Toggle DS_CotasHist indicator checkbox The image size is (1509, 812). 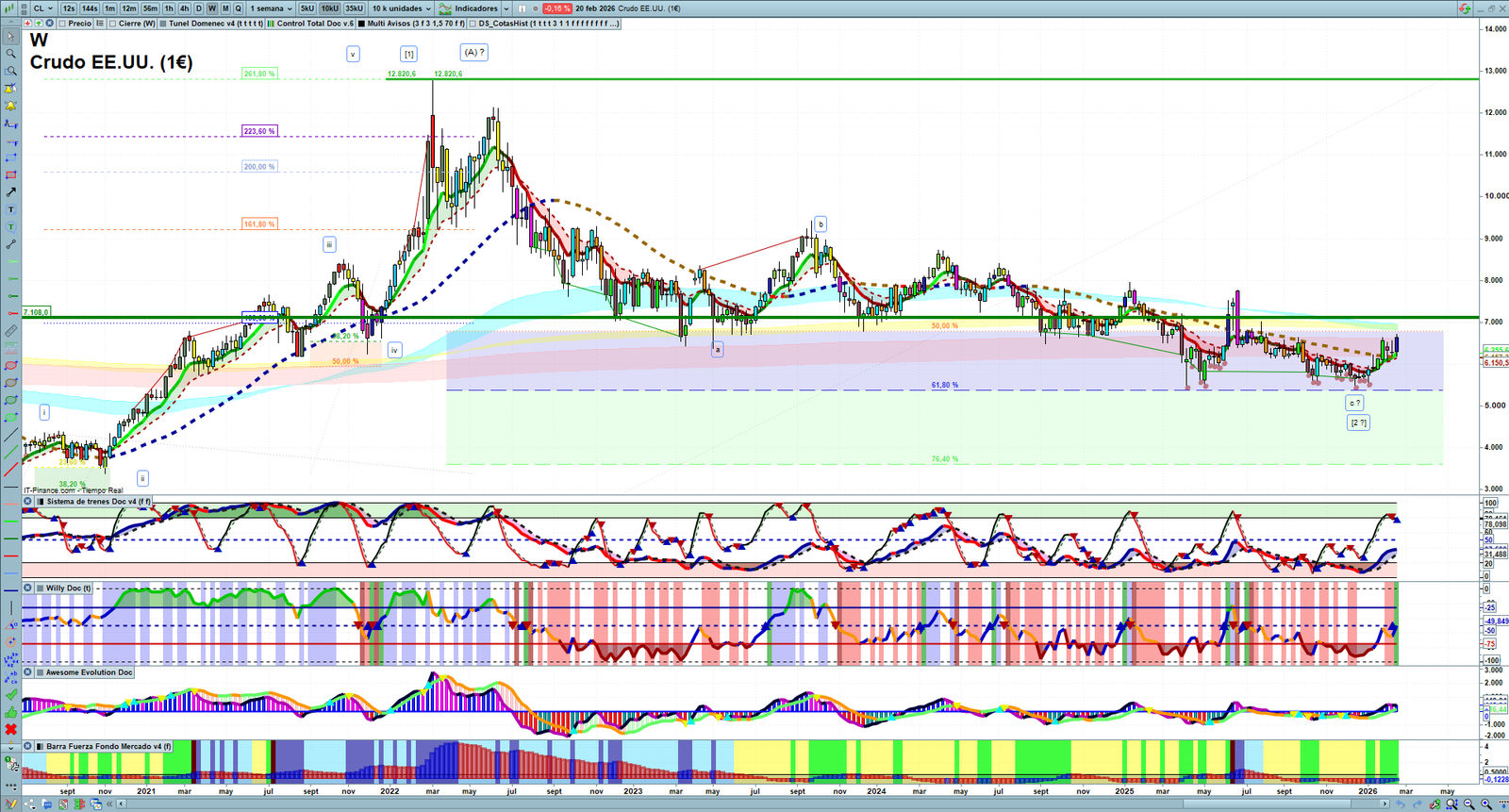pos(473,24)
